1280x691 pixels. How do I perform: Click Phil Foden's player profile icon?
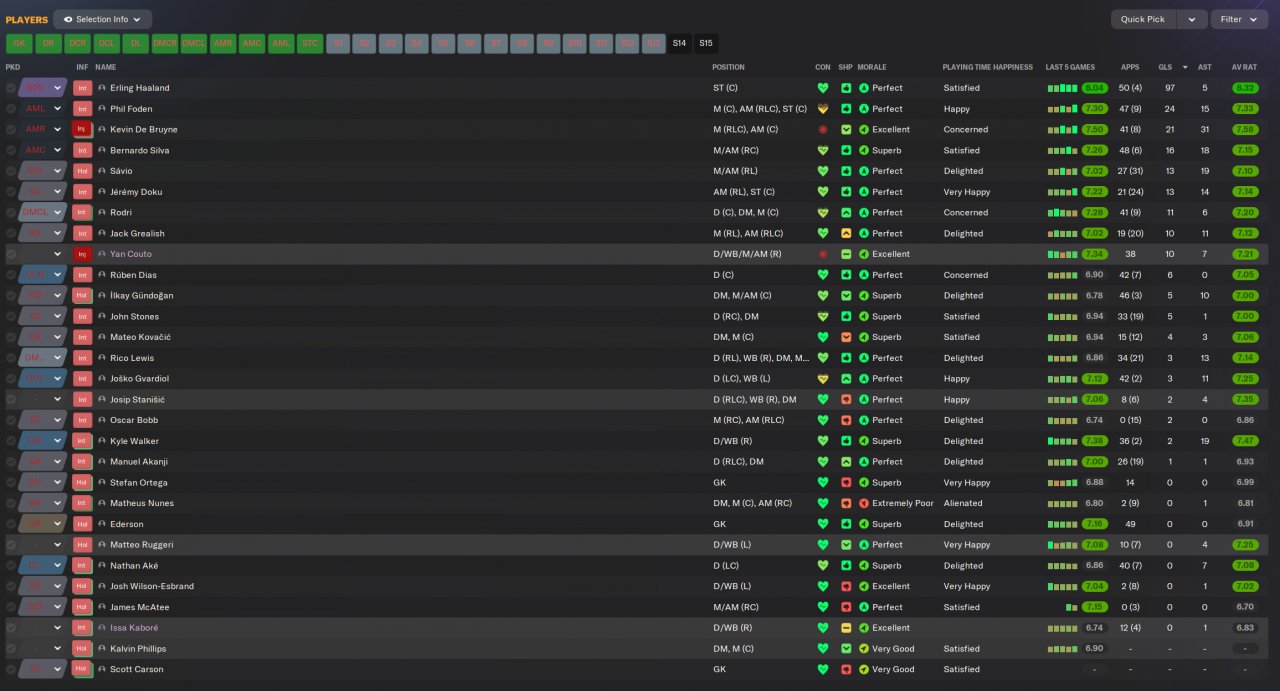pos(102,109)
